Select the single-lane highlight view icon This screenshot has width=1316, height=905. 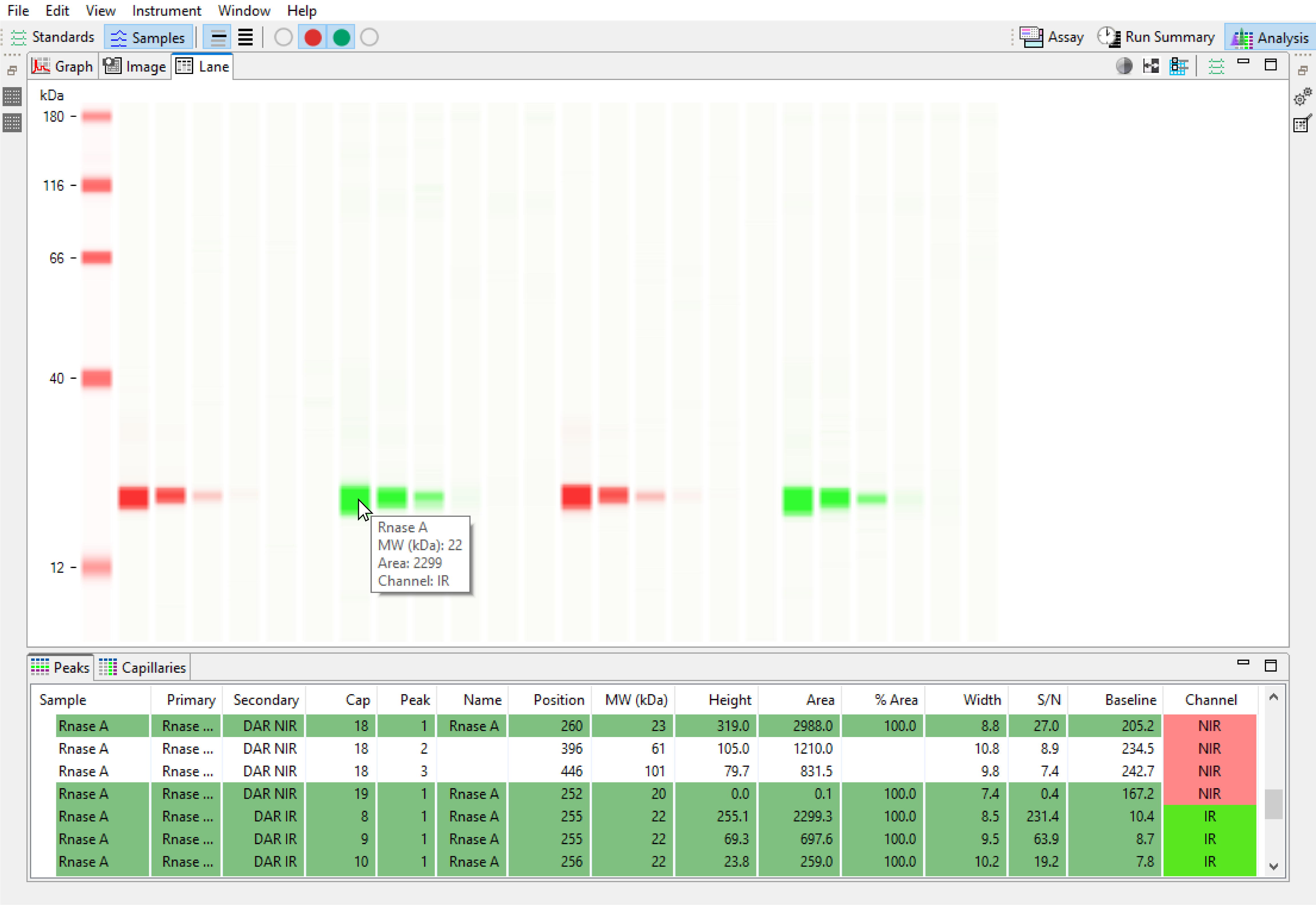click(218, 37)
